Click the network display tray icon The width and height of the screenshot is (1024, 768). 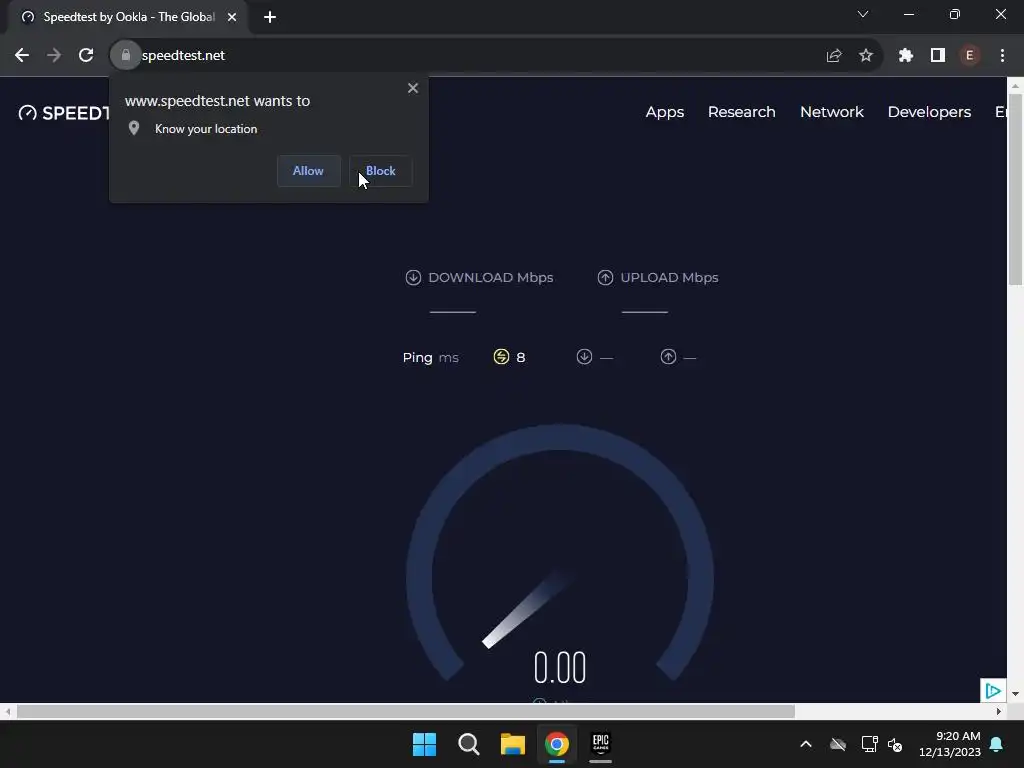[869, 744]
